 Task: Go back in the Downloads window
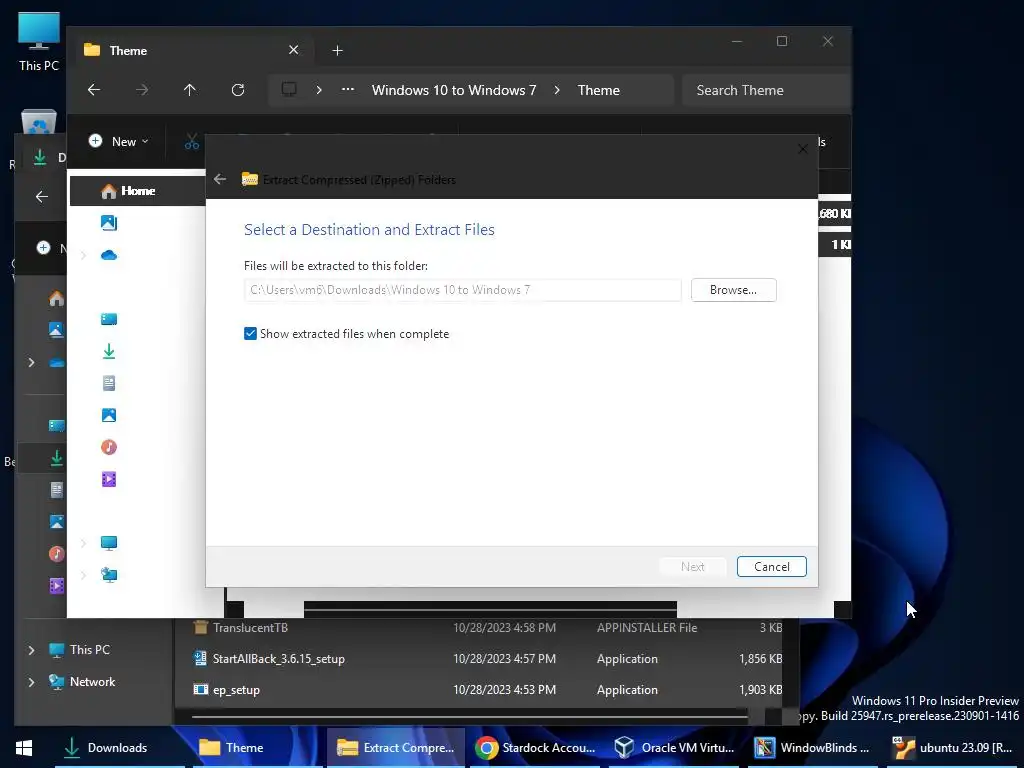42,197
